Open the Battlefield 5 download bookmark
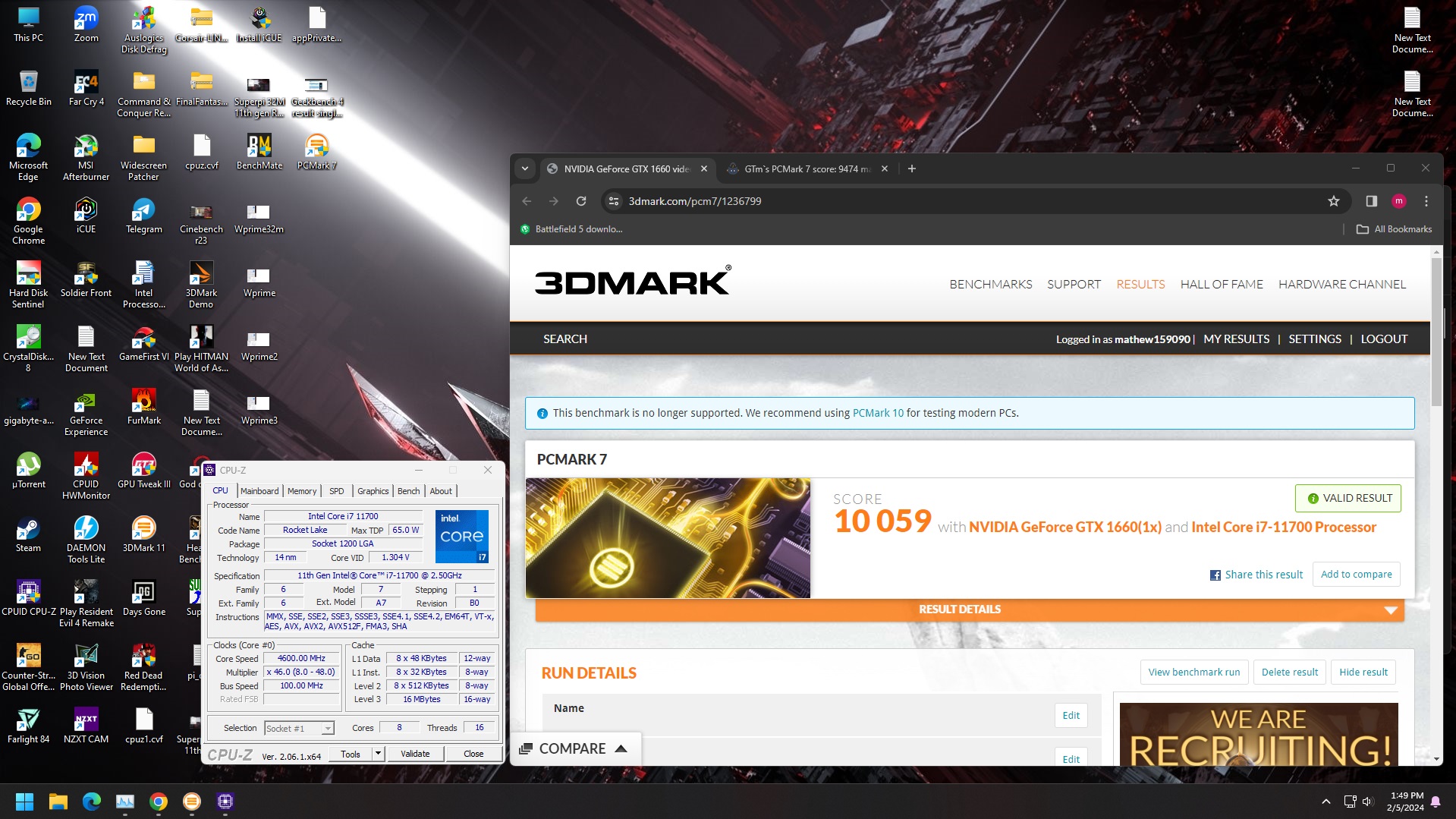 (x=571, y=229)
